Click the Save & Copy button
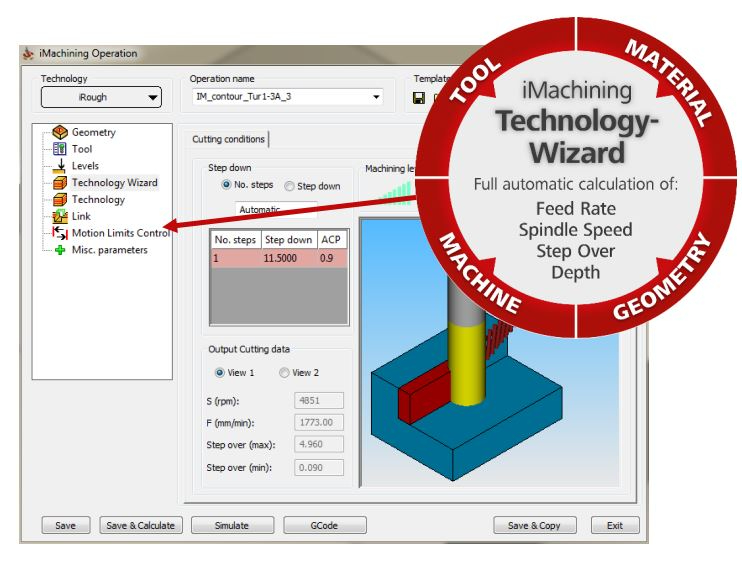Viewport: 742px width, 583px height. point(535,525)
